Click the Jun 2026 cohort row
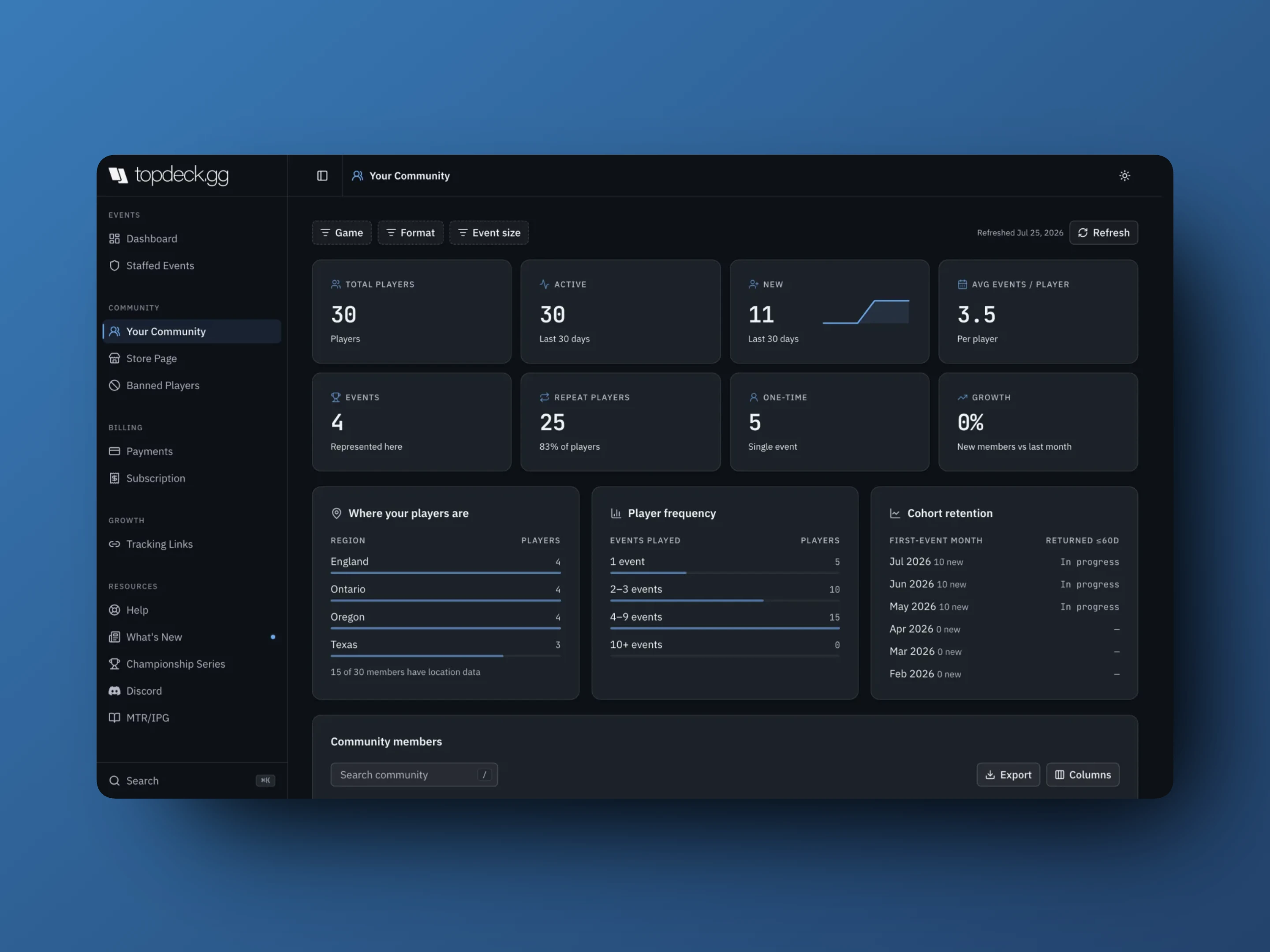Screen dimensions: 1270x952 pyautogui.click(x=1004, y=584)
